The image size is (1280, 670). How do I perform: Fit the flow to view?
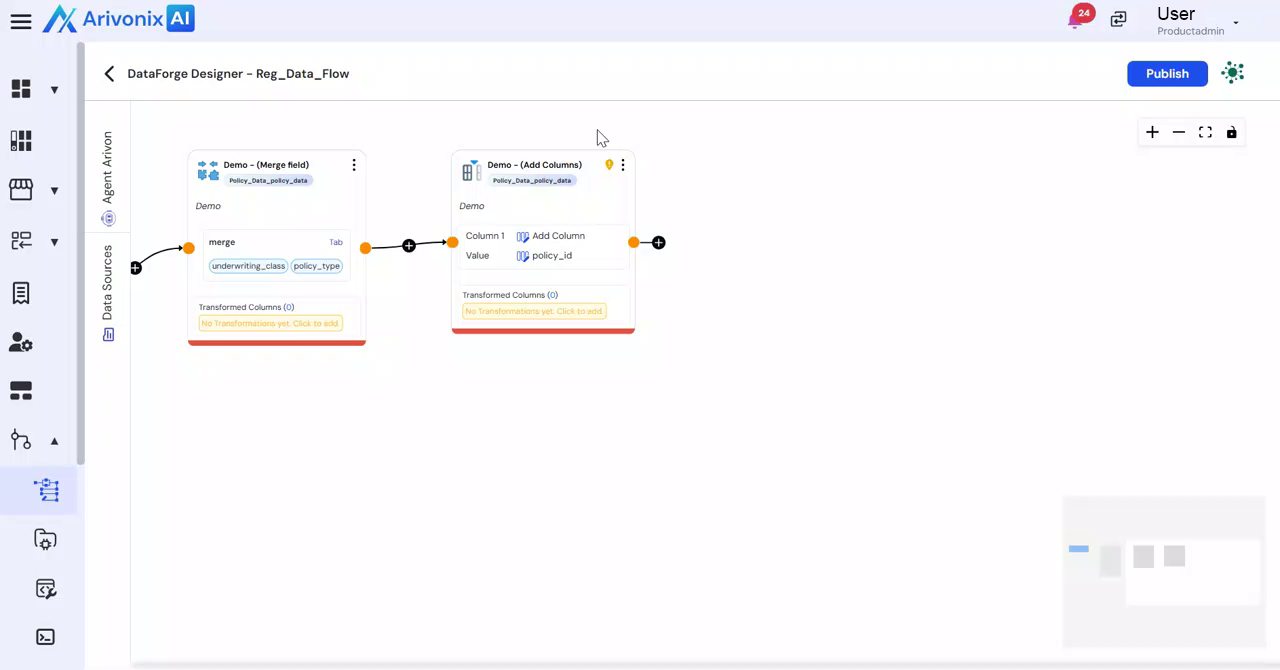[x=1205, y=132]
